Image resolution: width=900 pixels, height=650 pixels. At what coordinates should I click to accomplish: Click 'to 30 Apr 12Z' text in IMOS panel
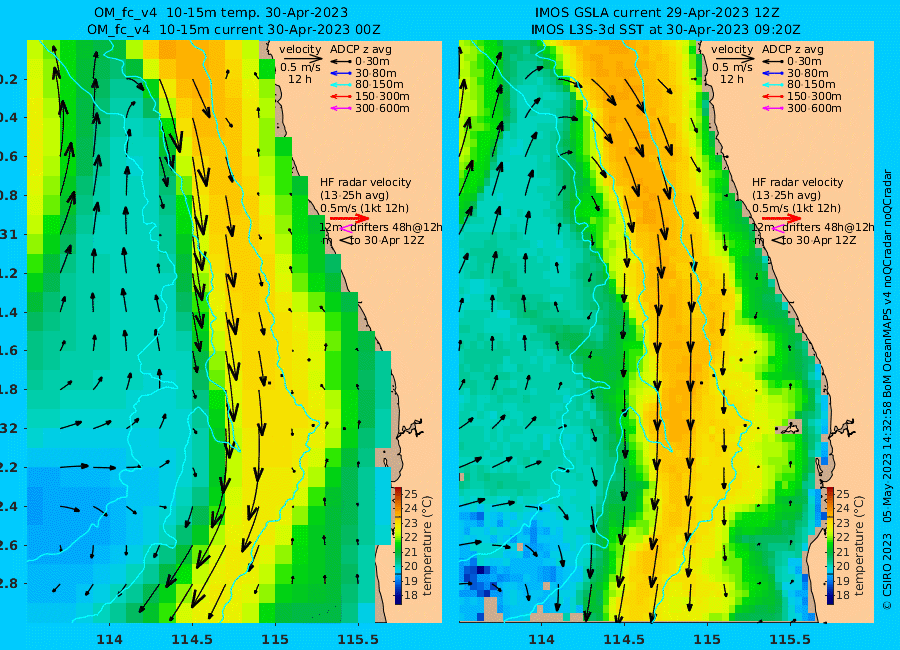pyautogui.click(x=819, y=241)
